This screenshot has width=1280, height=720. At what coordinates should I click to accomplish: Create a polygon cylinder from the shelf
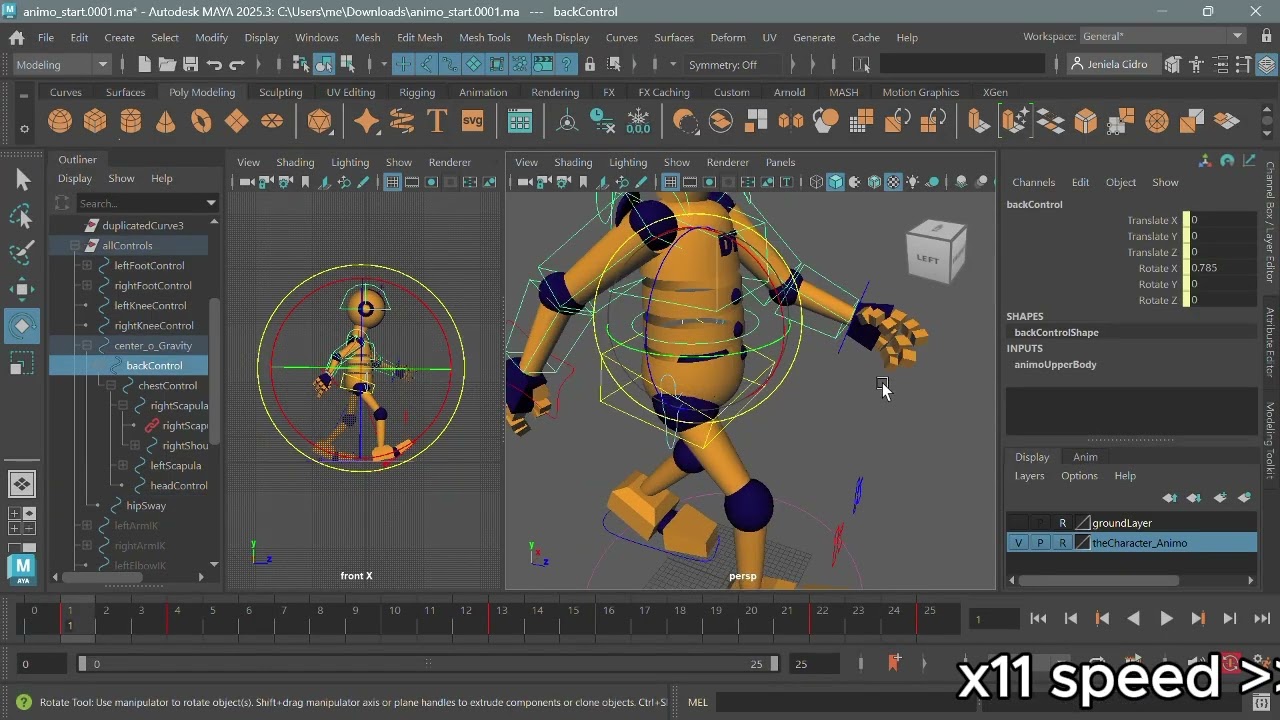click(x=130, y=122)
